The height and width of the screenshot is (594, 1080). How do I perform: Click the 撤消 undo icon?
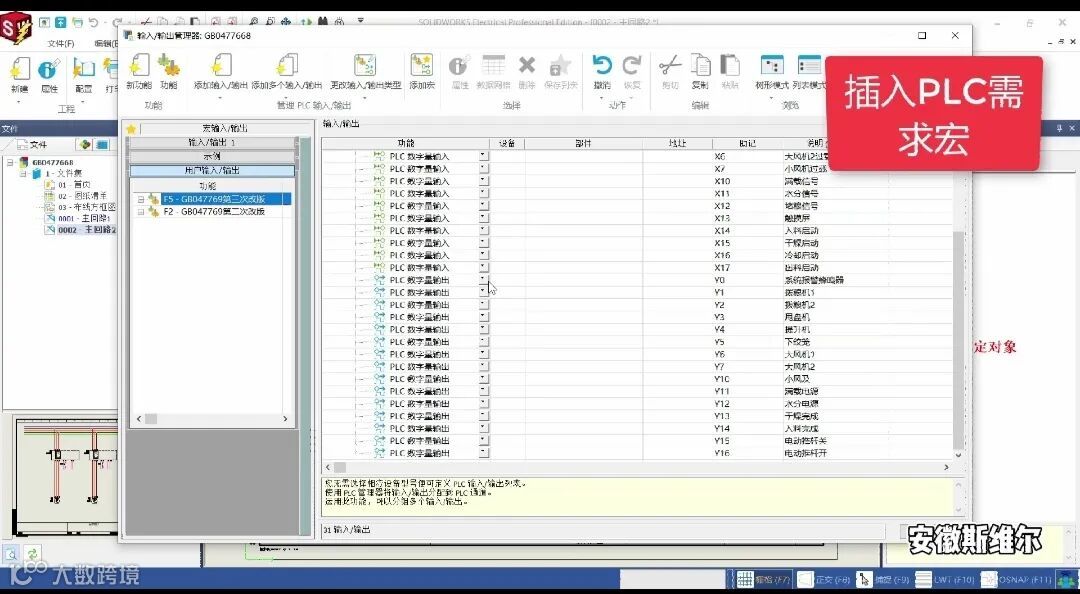[x=602, y=66]
